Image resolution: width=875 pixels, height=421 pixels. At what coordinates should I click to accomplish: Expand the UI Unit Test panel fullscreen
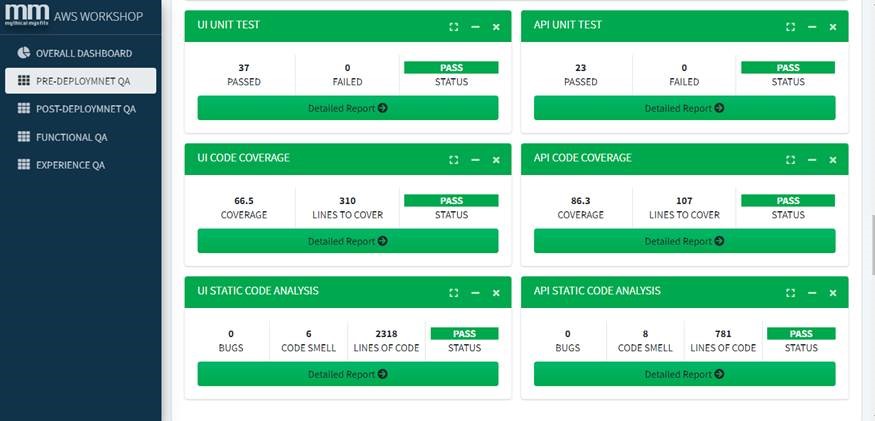[454, 27]
